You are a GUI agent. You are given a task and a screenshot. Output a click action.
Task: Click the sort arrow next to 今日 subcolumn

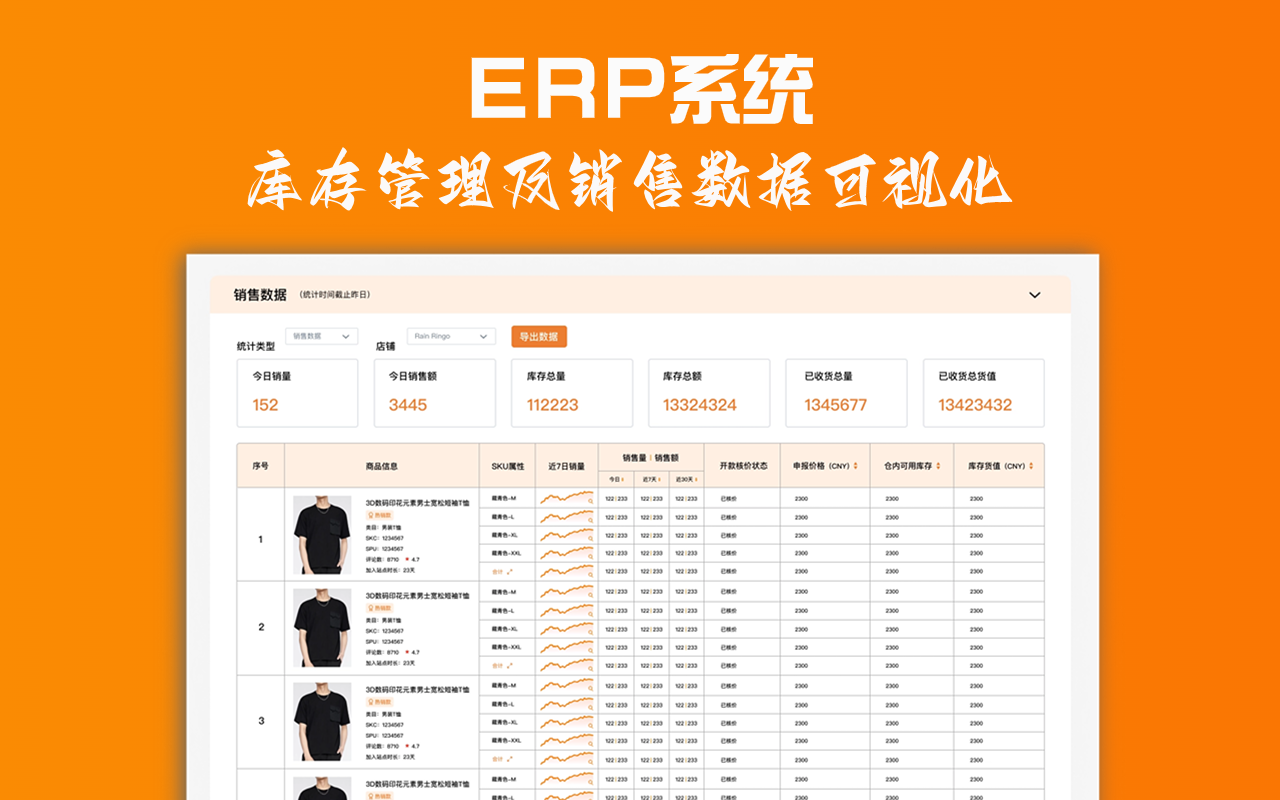pos(622,479)
